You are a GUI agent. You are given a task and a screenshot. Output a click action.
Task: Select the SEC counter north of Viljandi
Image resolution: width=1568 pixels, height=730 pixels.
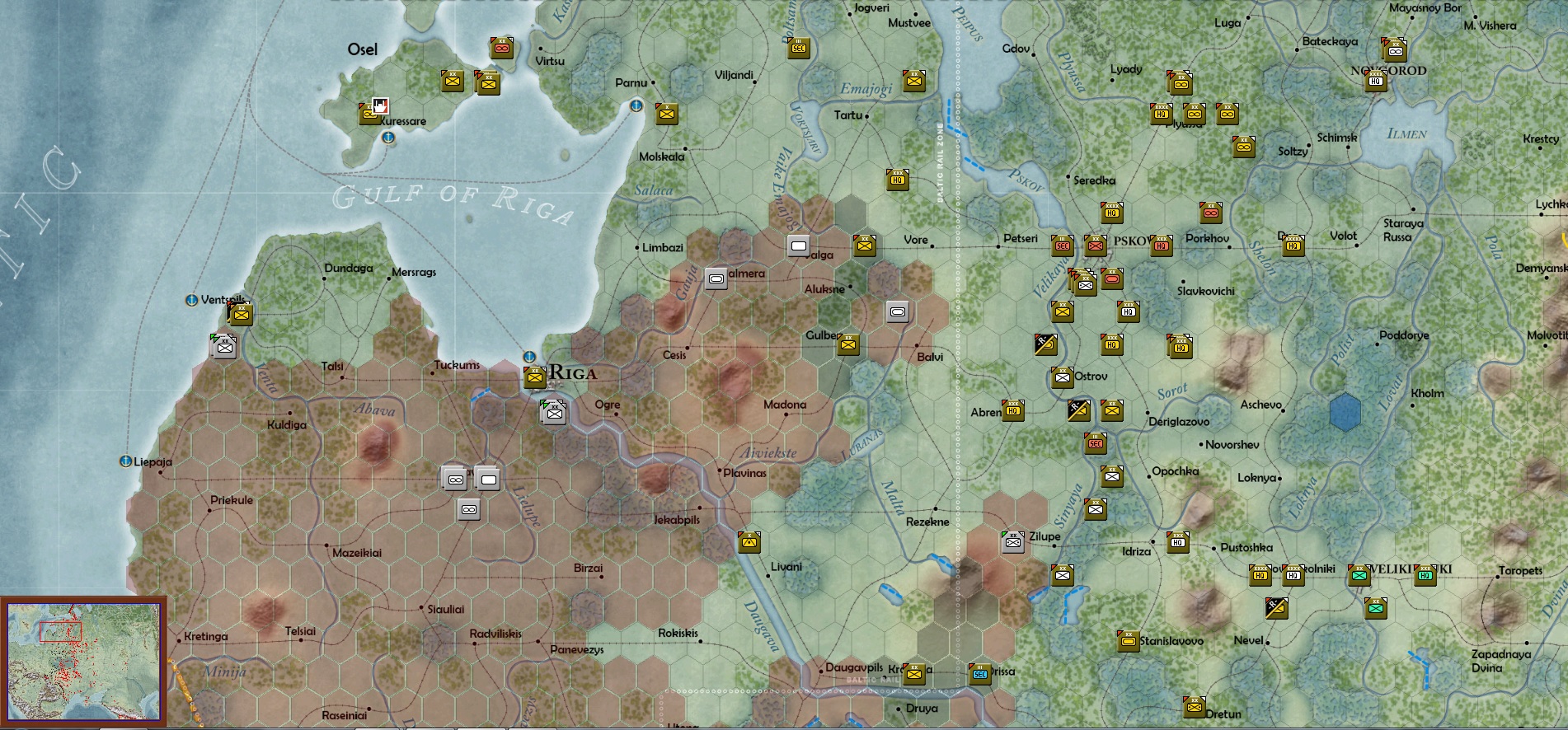[798, 48]
